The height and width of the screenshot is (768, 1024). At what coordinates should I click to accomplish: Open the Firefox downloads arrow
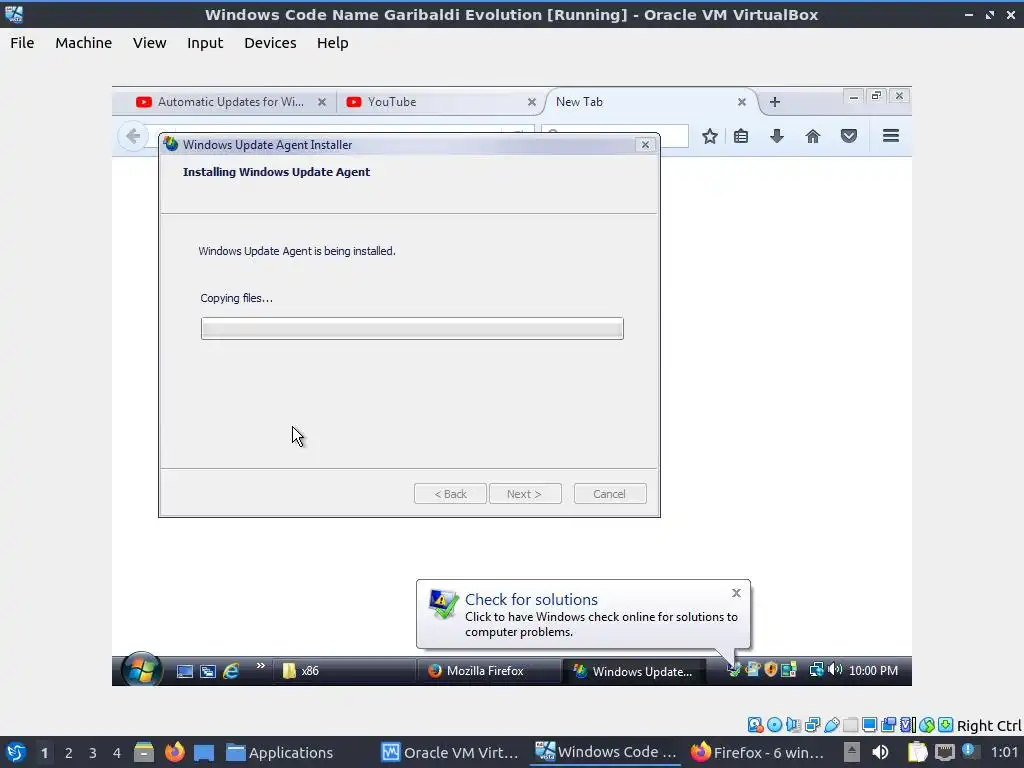pos(776,136)
